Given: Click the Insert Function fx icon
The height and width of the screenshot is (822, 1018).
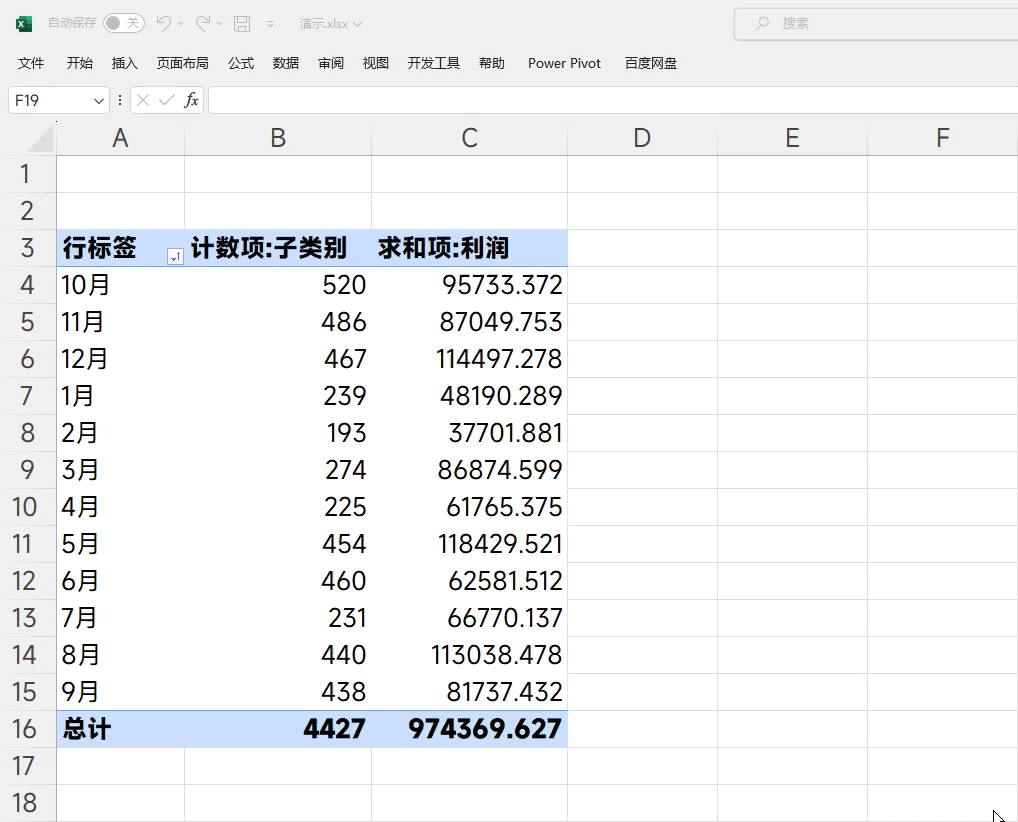Looking at the screenshot, I should 191,99.
